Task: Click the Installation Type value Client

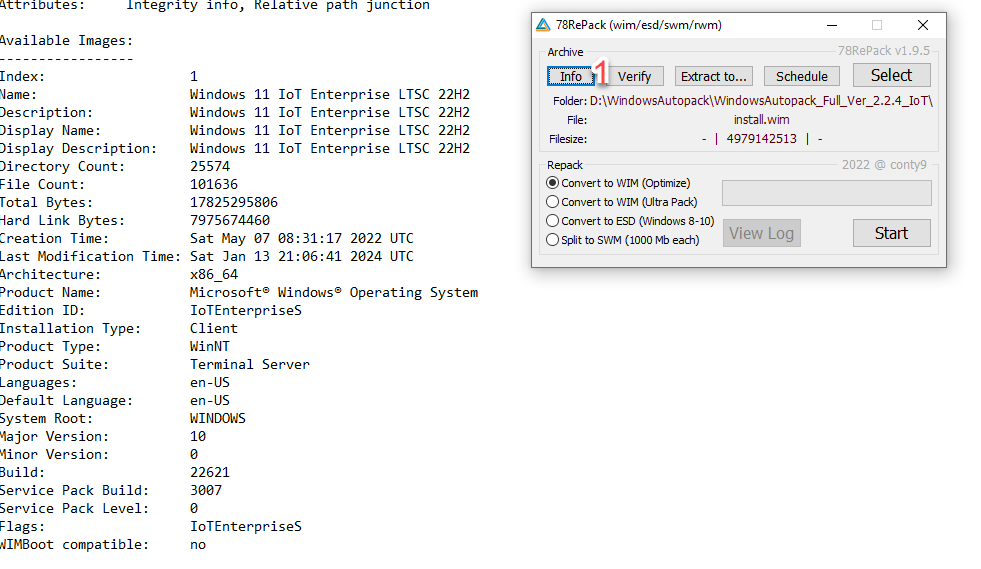Action: [214, 329]
